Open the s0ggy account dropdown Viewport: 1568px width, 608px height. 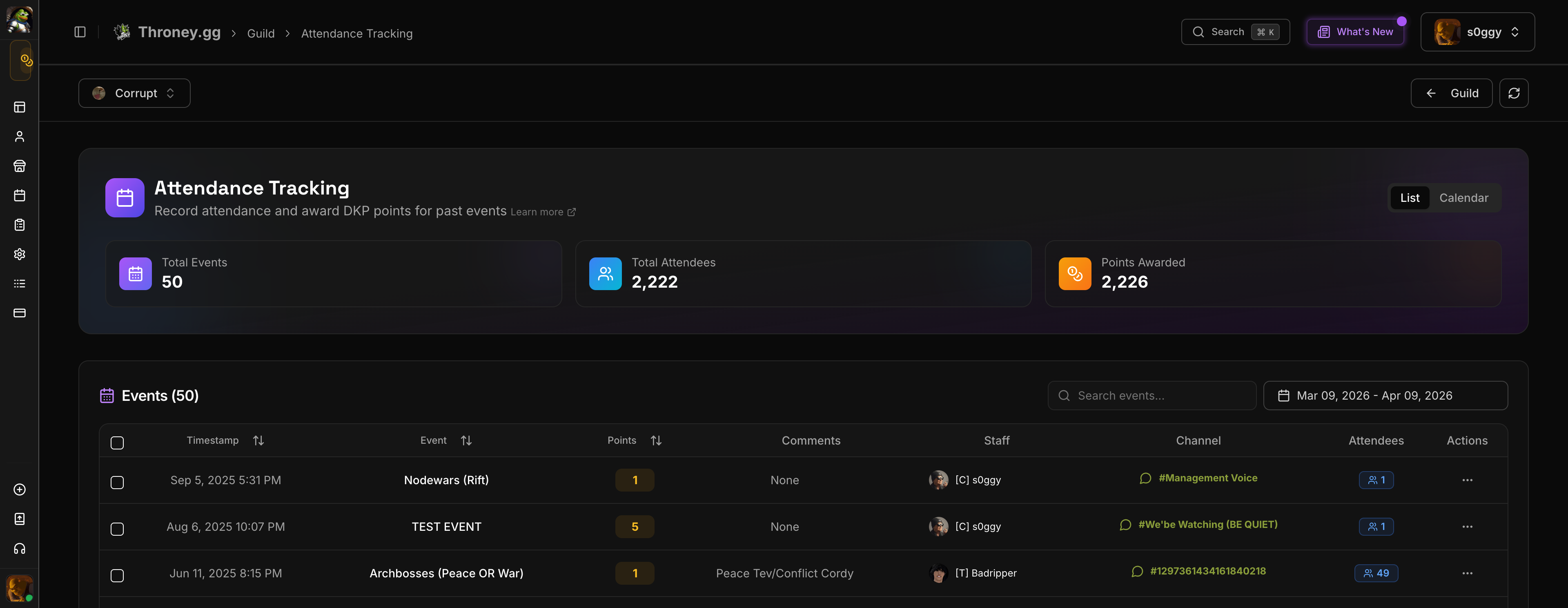click(1477, 32)
